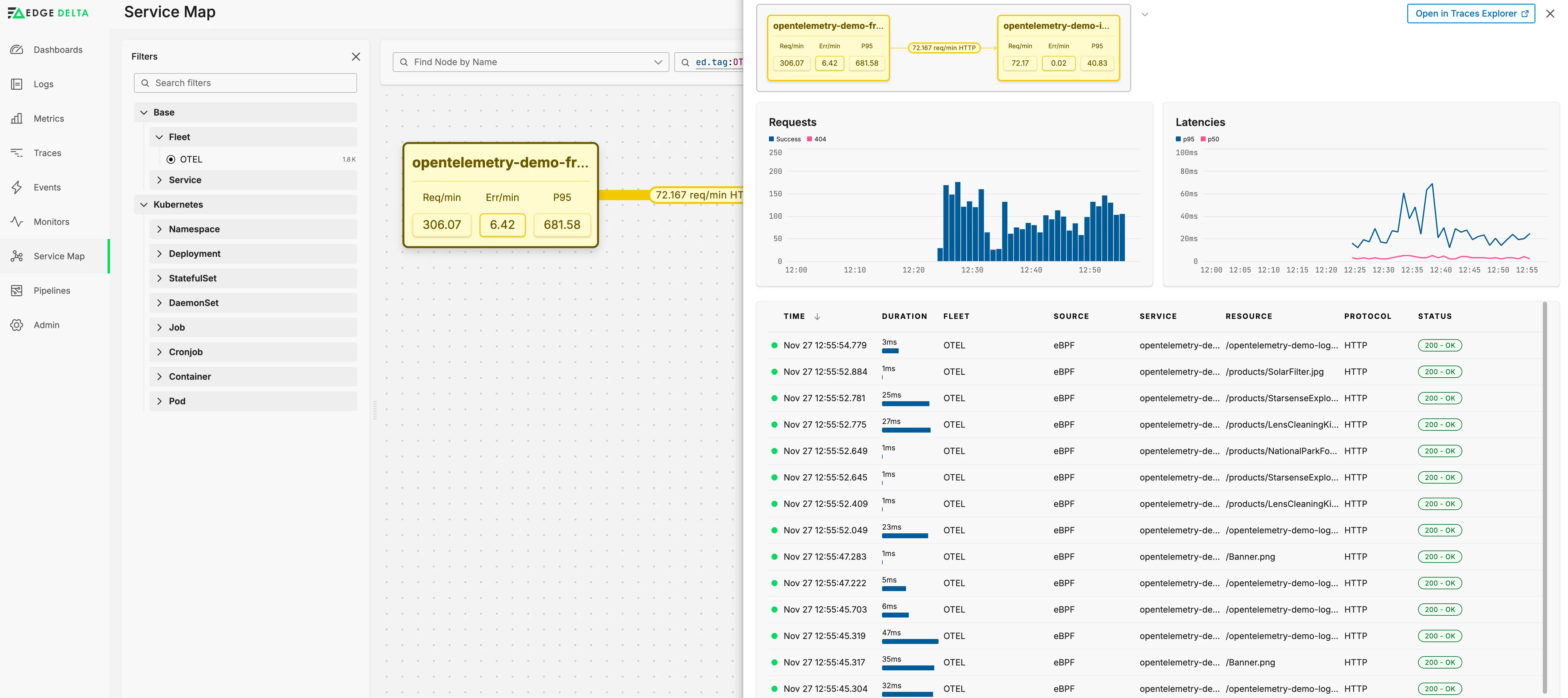Screen dimensions: 1568x698
Task: Click the 681.58 P95 value on map node
Action: [x=562, y=225]
